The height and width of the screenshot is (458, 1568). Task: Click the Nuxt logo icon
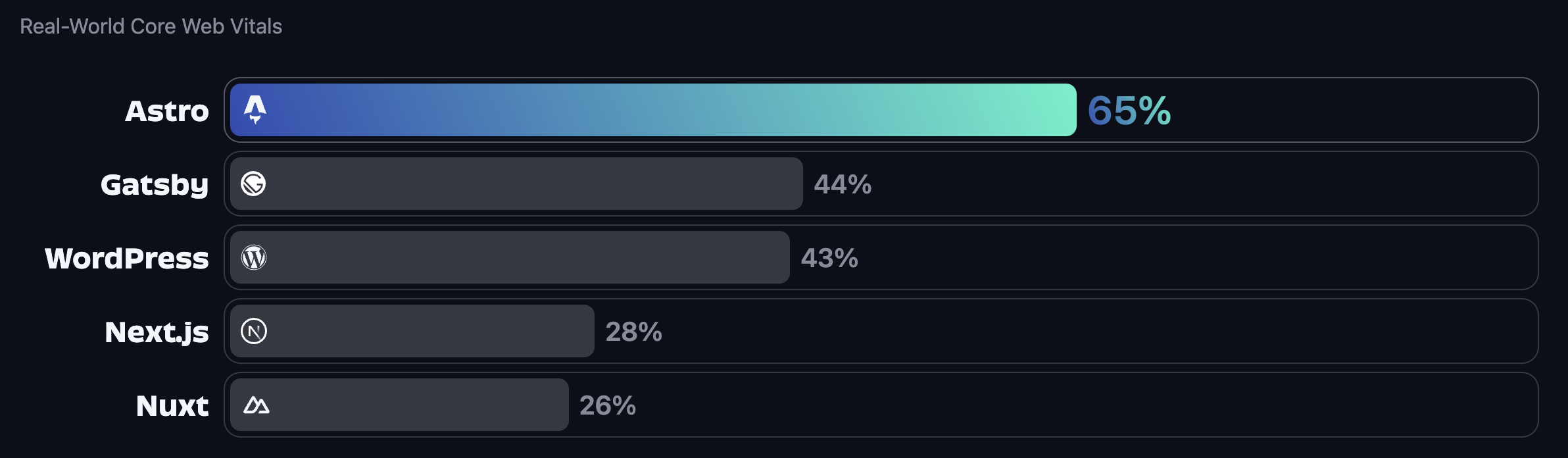click(x=256, y=405)
